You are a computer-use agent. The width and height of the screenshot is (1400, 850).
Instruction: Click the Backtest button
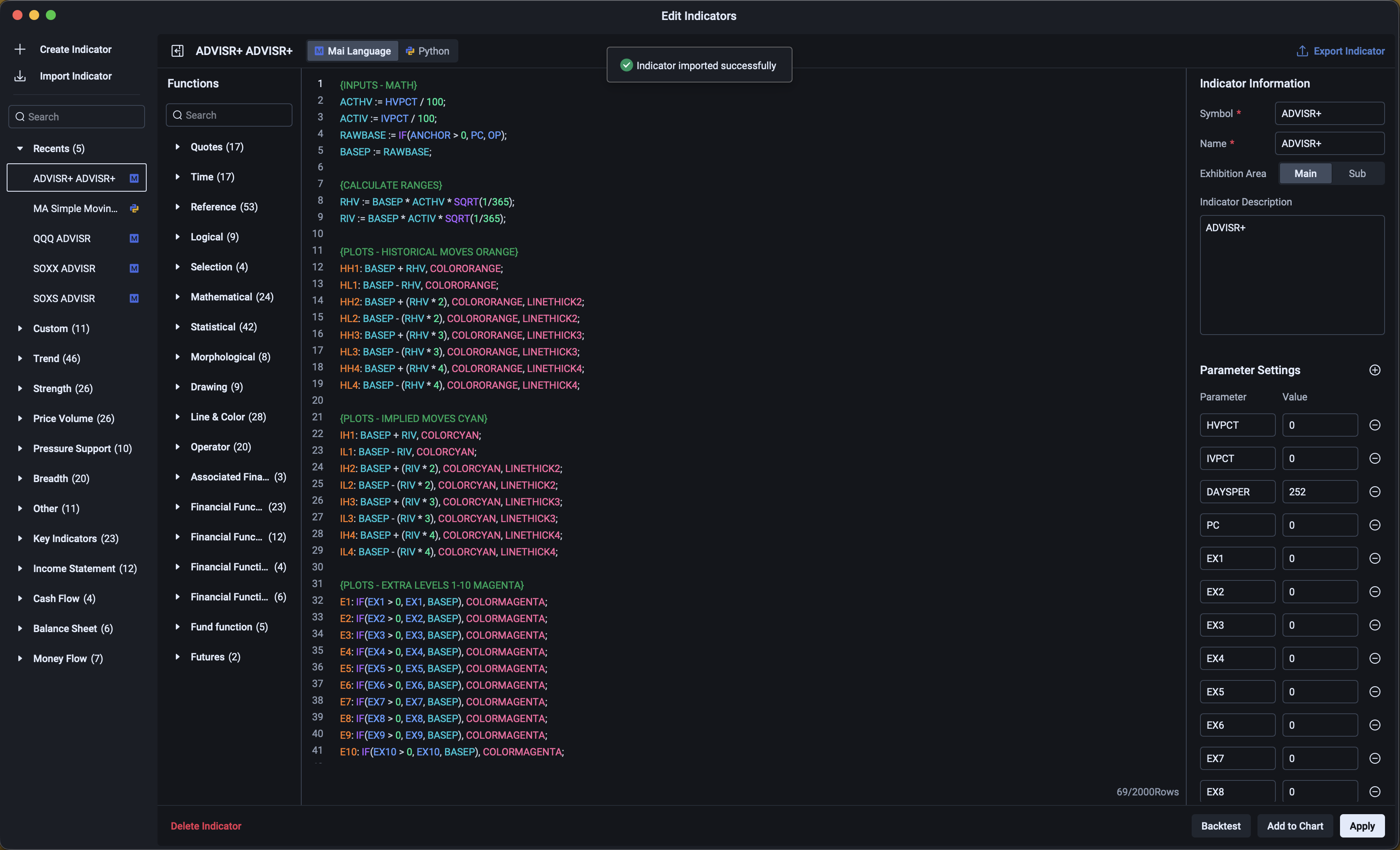tap(1220, 826)
